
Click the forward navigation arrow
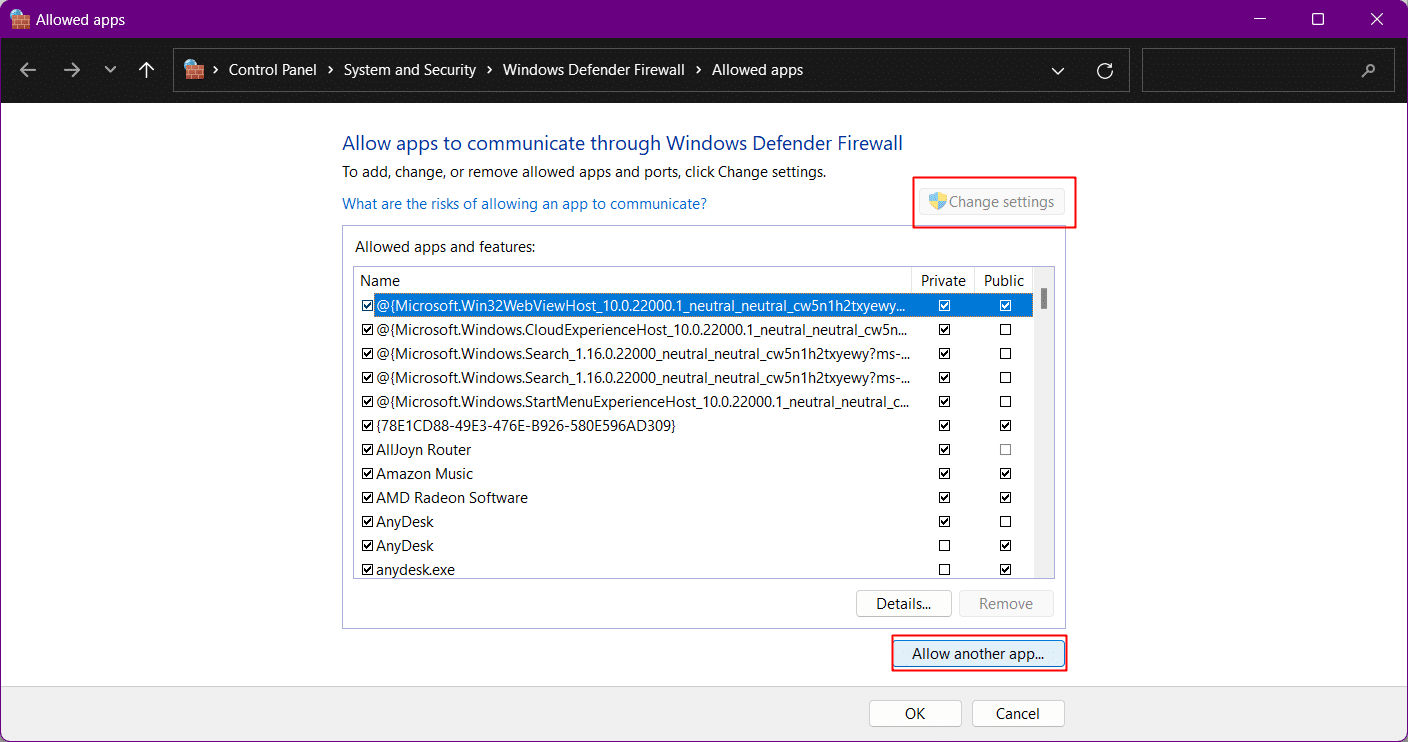[71, 70]
